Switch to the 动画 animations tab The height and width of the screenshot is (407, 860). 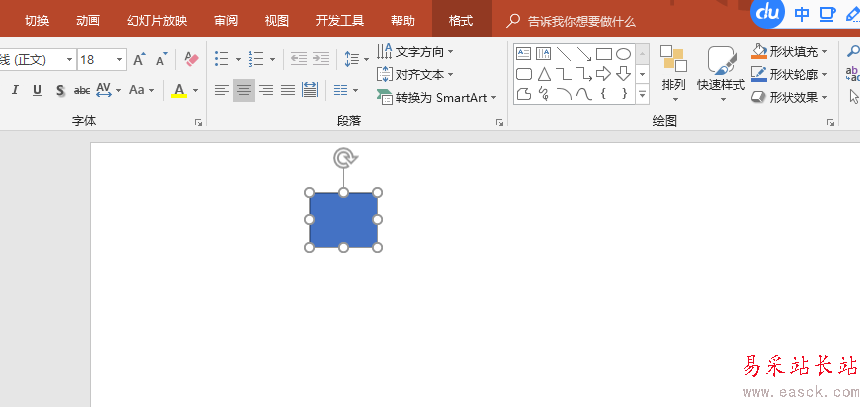[x=88, y=21]
